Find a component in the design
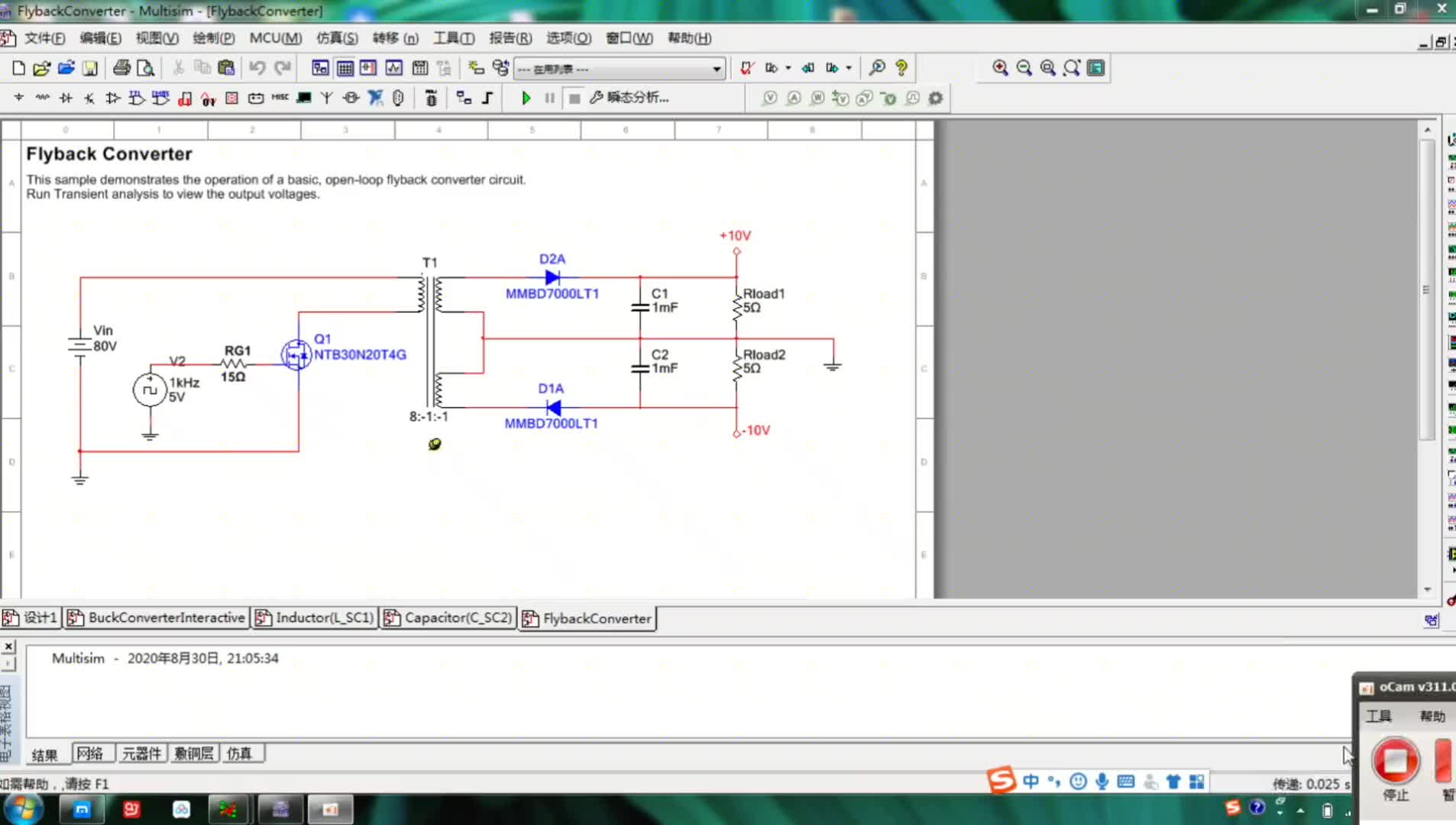Image resolution: width=1456 pixels, height=825 pixels. coord(877,68)
